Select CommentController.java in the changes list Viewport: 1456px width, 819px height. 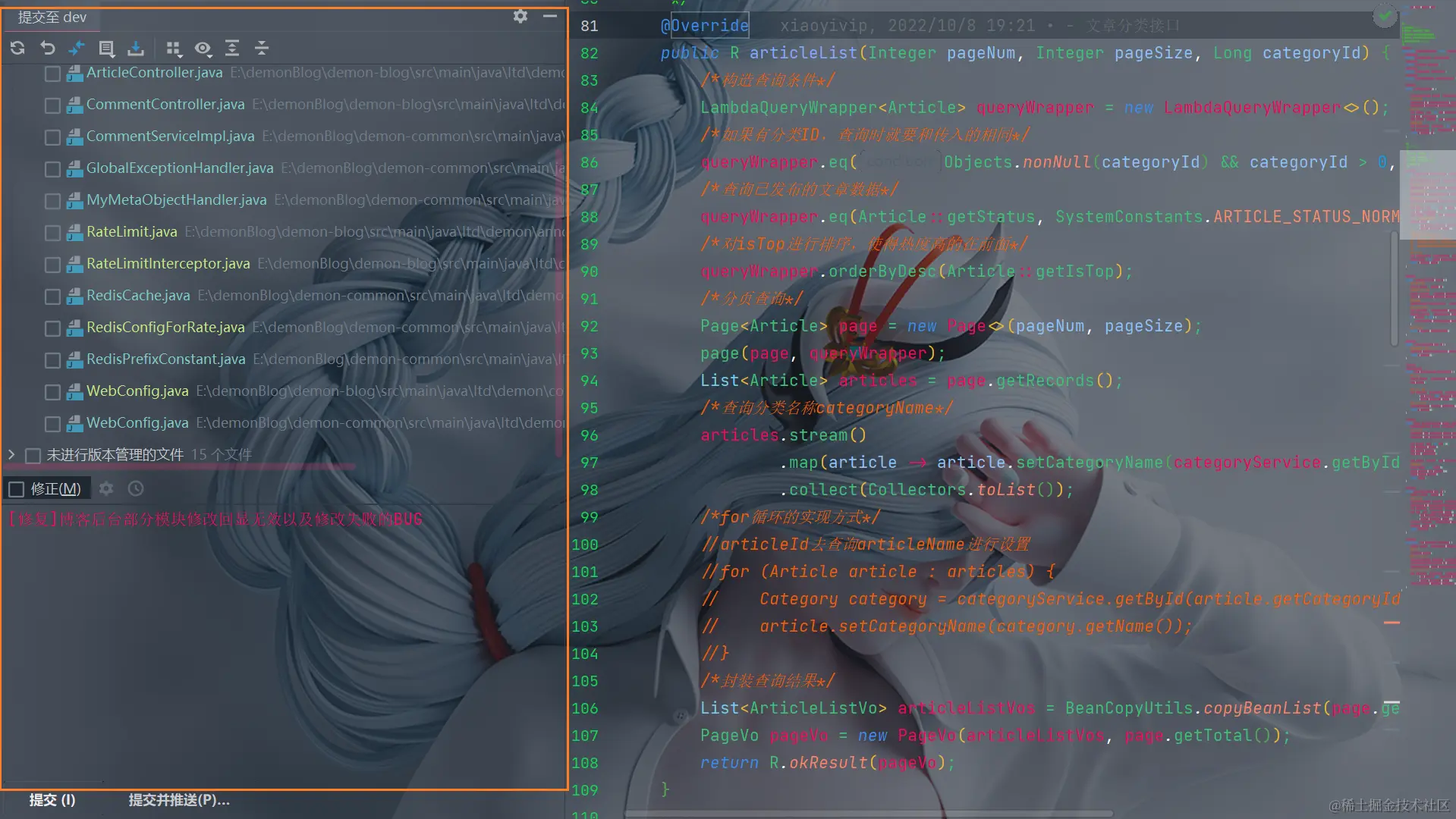click(x=165, y=105)
